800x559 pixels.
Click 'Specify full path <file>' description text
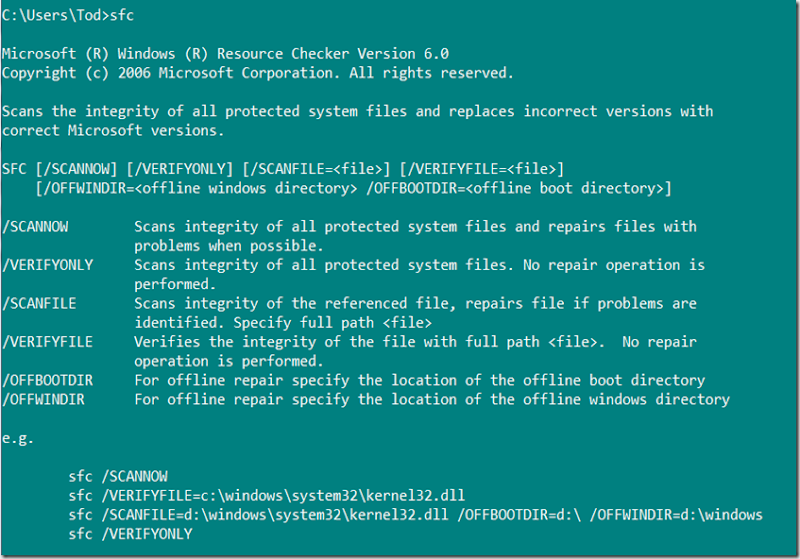333,323
